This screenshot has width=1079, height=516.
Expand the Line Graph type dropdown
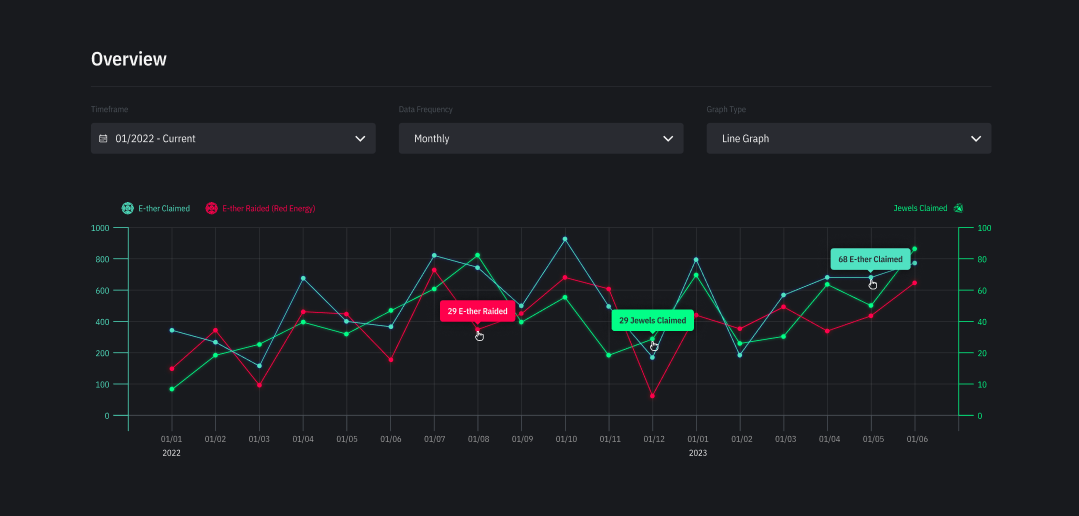(849, 139)
